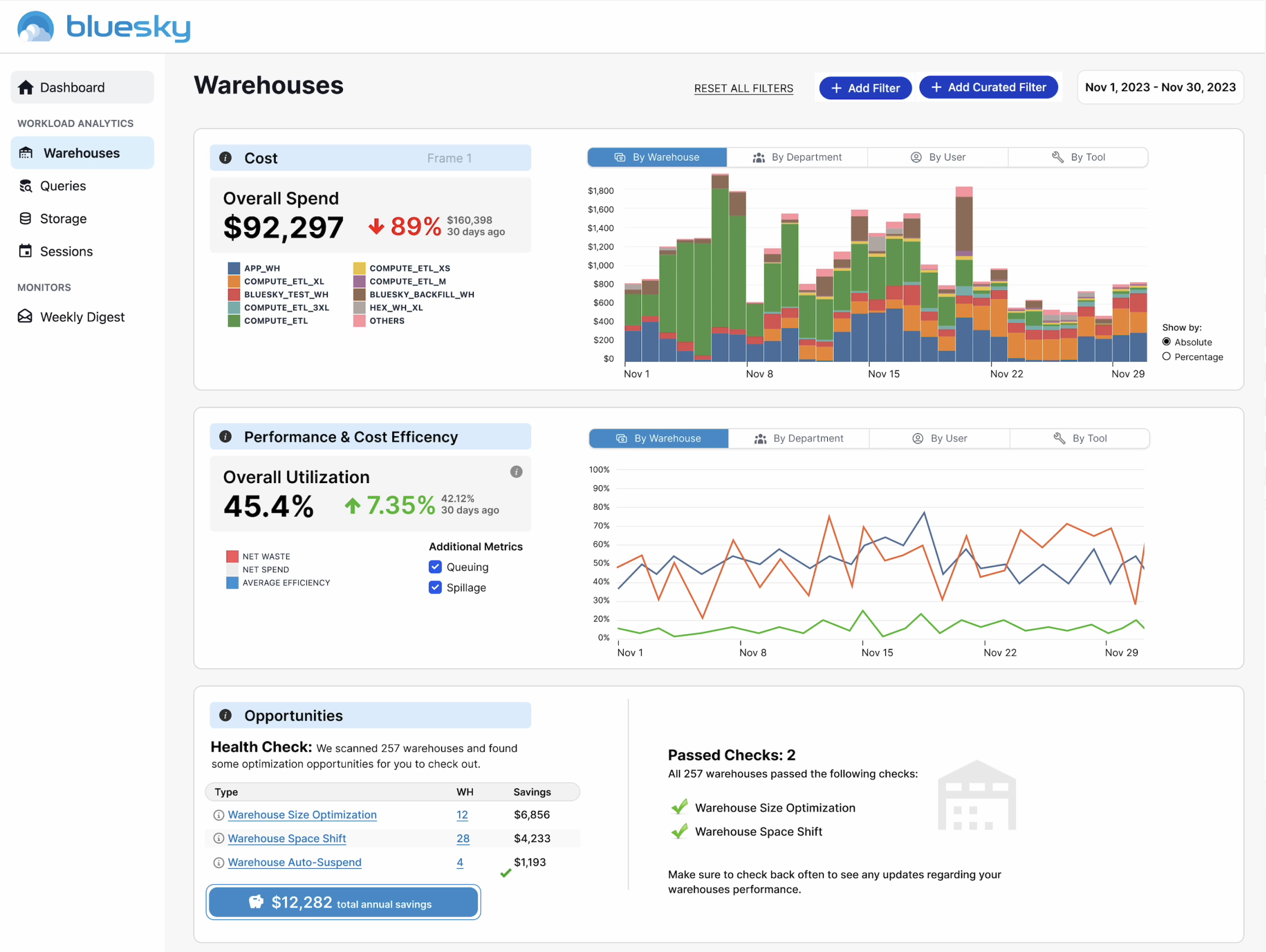Click the Add Curated Filter button

pos(988,88)
